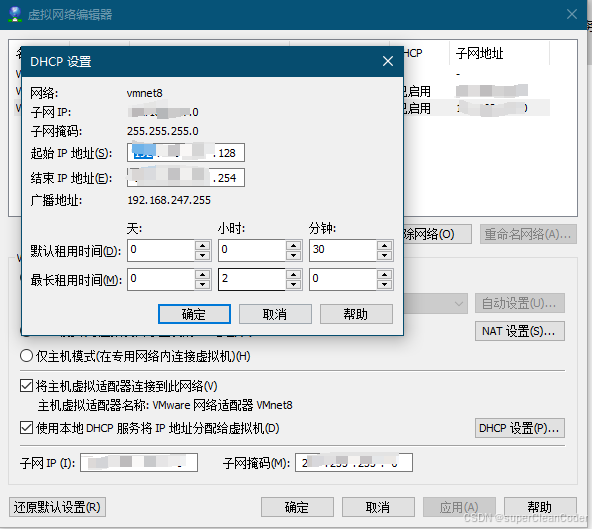
Task: Select 仅主机模式 radio button
Action: pyautogui.click(x=26, y=356)
